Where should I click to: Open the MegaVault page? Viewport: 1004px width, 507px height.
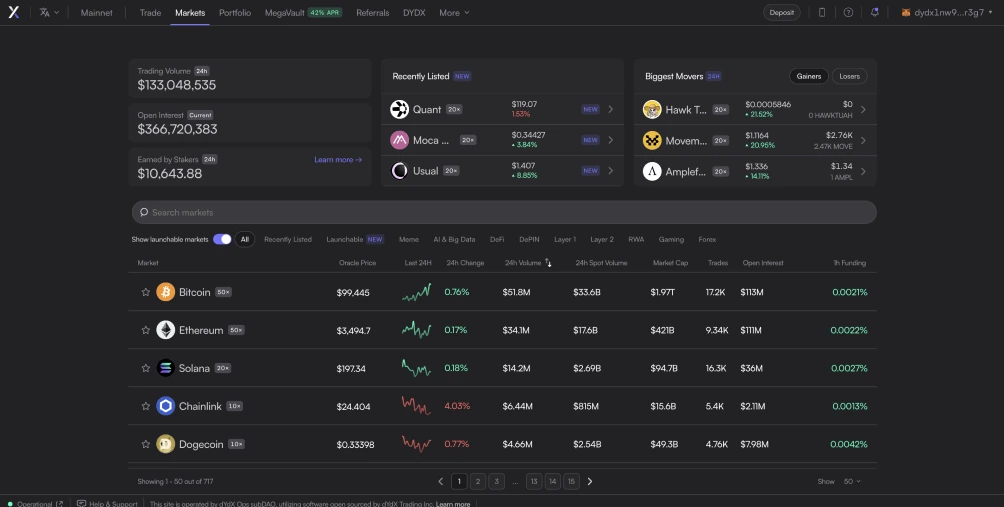(304, 12)
